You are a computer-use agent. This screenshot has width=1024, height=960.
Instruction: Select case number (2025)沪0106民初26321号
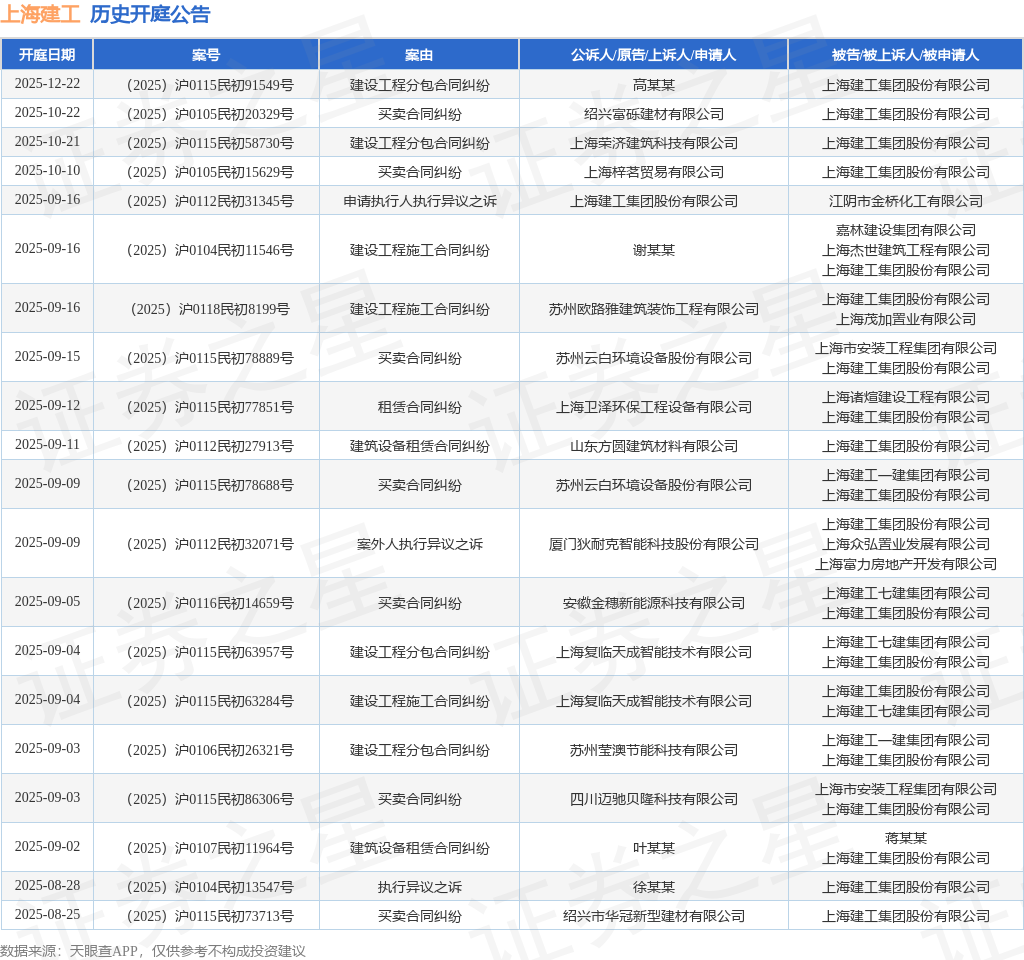[x=206, y=750]
